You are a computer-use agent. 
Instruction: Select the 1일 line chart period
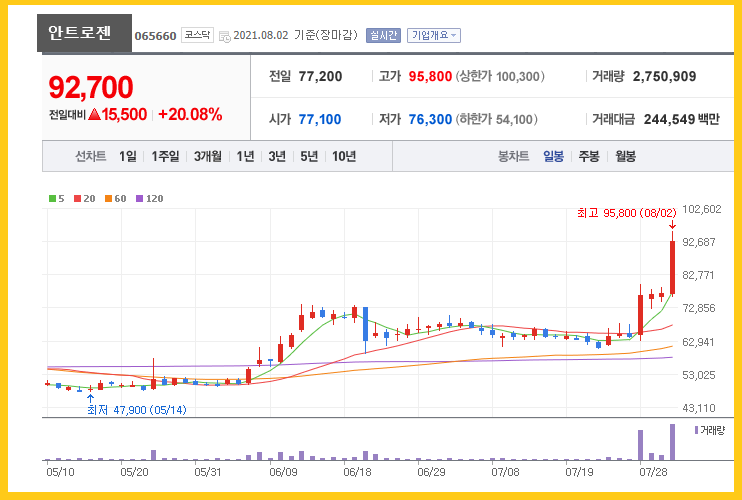pos(128,156)
